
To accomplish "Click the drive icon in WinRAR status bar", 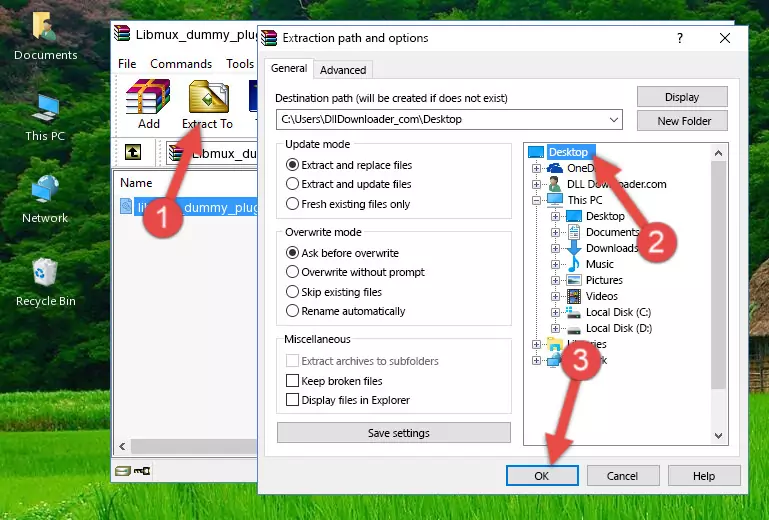I will point(123,471).
